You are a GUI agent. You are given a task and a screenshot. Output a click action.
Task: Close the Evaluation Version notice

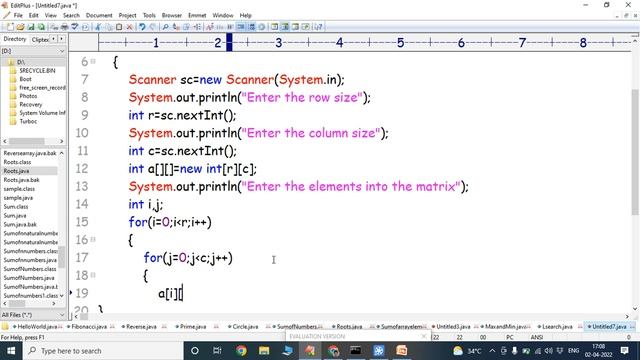pyautogui.click(x=424, y=336)
